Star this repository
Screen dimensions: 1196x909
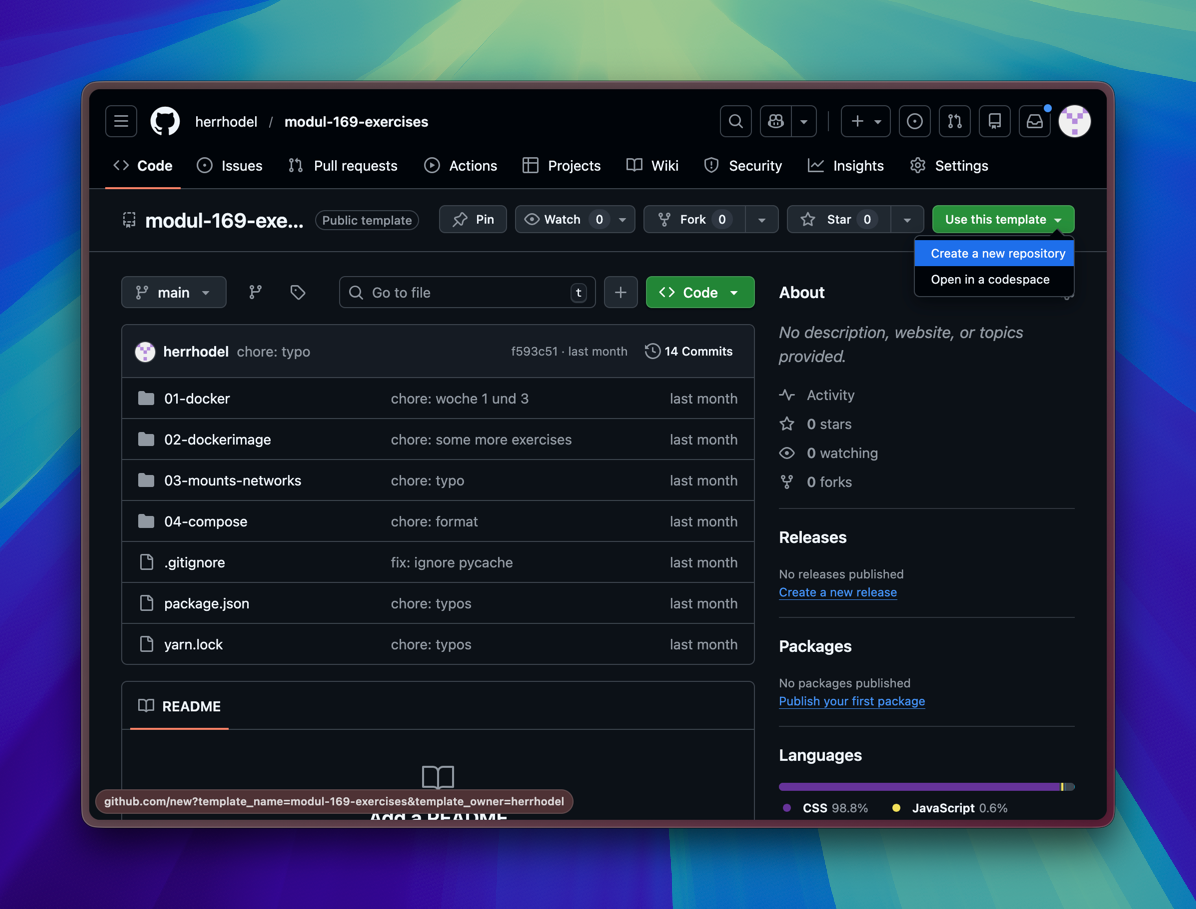[x=838, y=219]
